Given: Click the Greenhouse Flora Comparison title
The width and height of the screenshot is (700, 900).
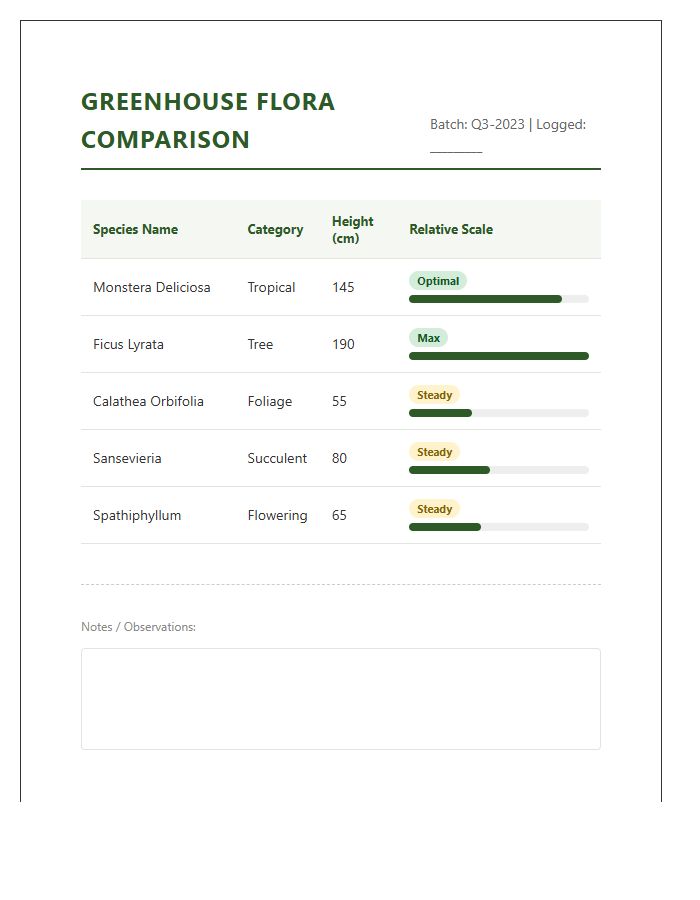Looking at the screenshot, I should coord(208,121).
